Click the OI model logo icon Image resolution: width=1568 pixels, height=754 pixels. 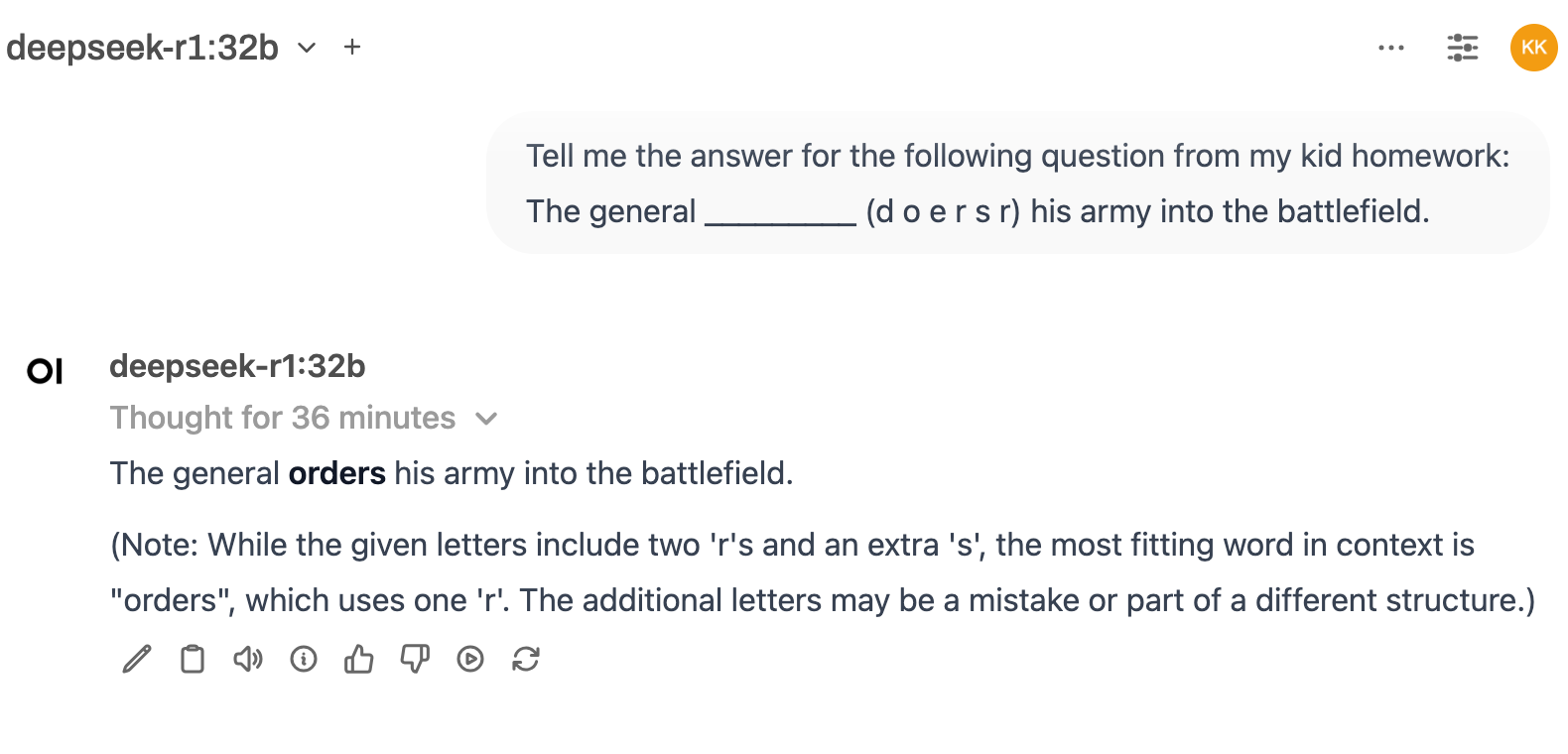click(45, 371)
